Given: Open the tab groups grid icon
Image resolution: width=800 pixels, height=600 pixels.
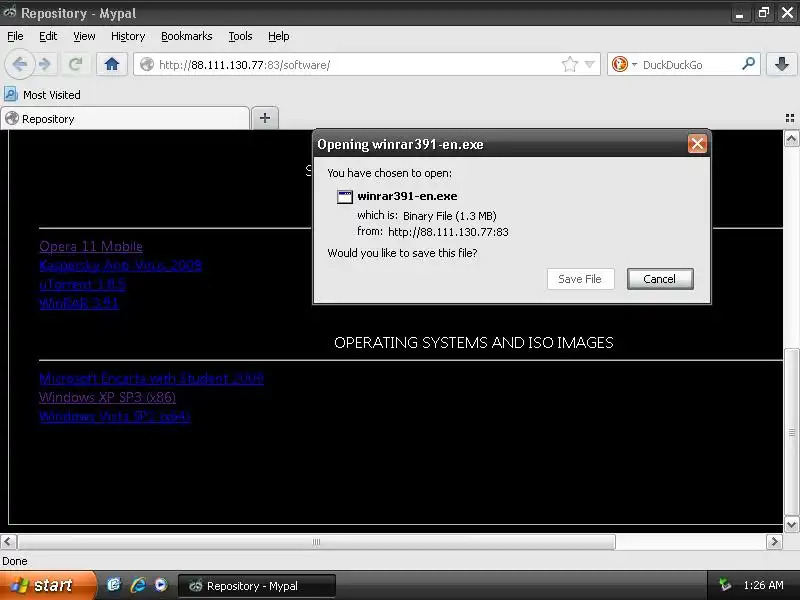Looking at the screenshot, I should click(x=790, y=118).
